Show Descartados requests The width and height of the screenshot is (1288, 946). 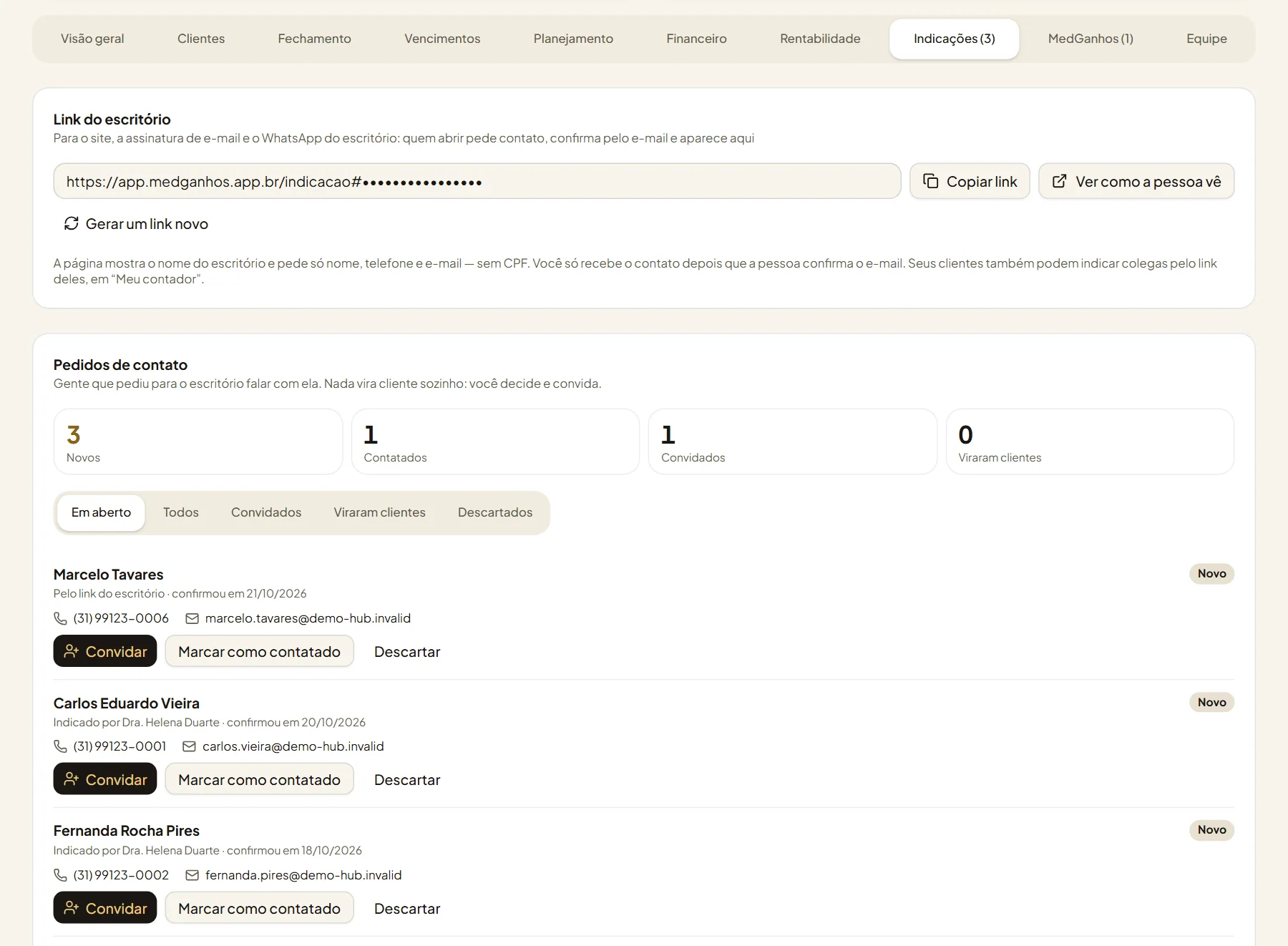coord(495,512)
